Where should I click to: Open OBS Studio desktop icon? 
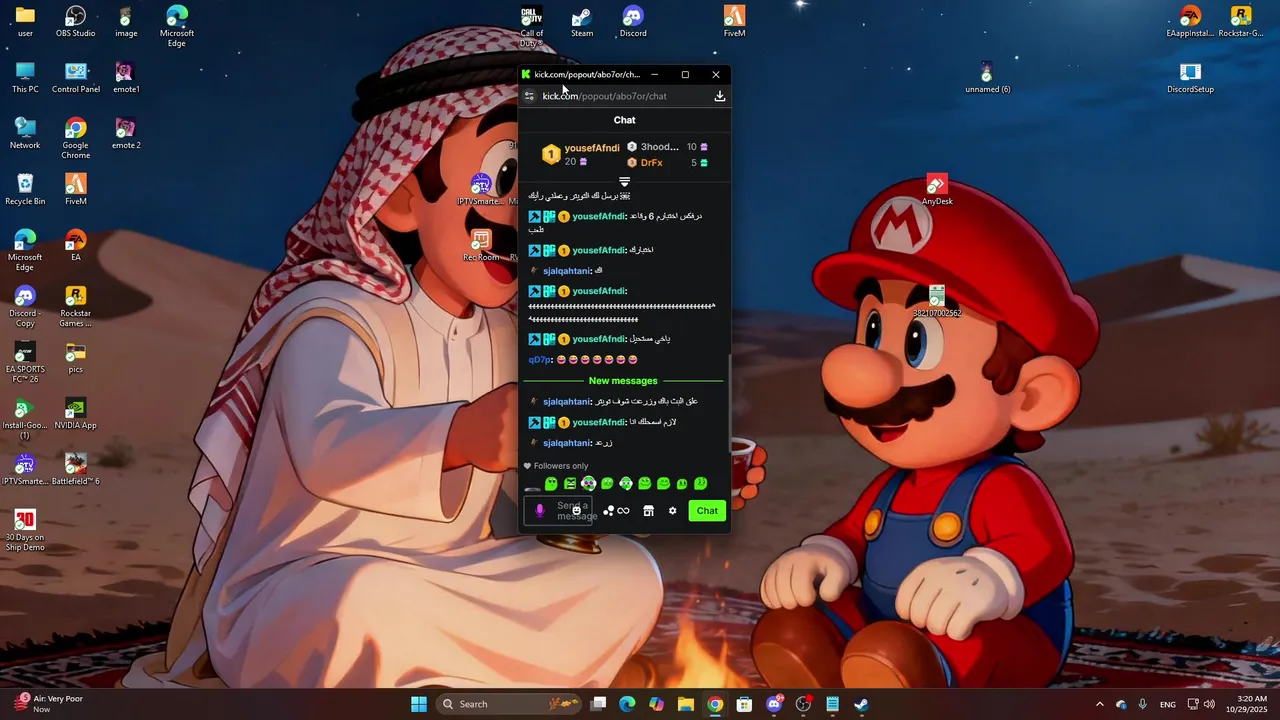76,22
